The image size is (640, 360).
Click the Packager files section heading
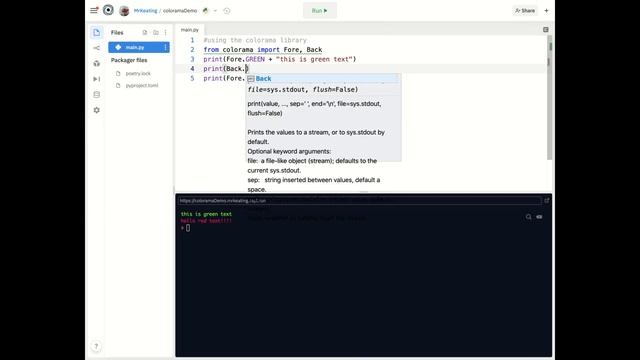[129, 60]
